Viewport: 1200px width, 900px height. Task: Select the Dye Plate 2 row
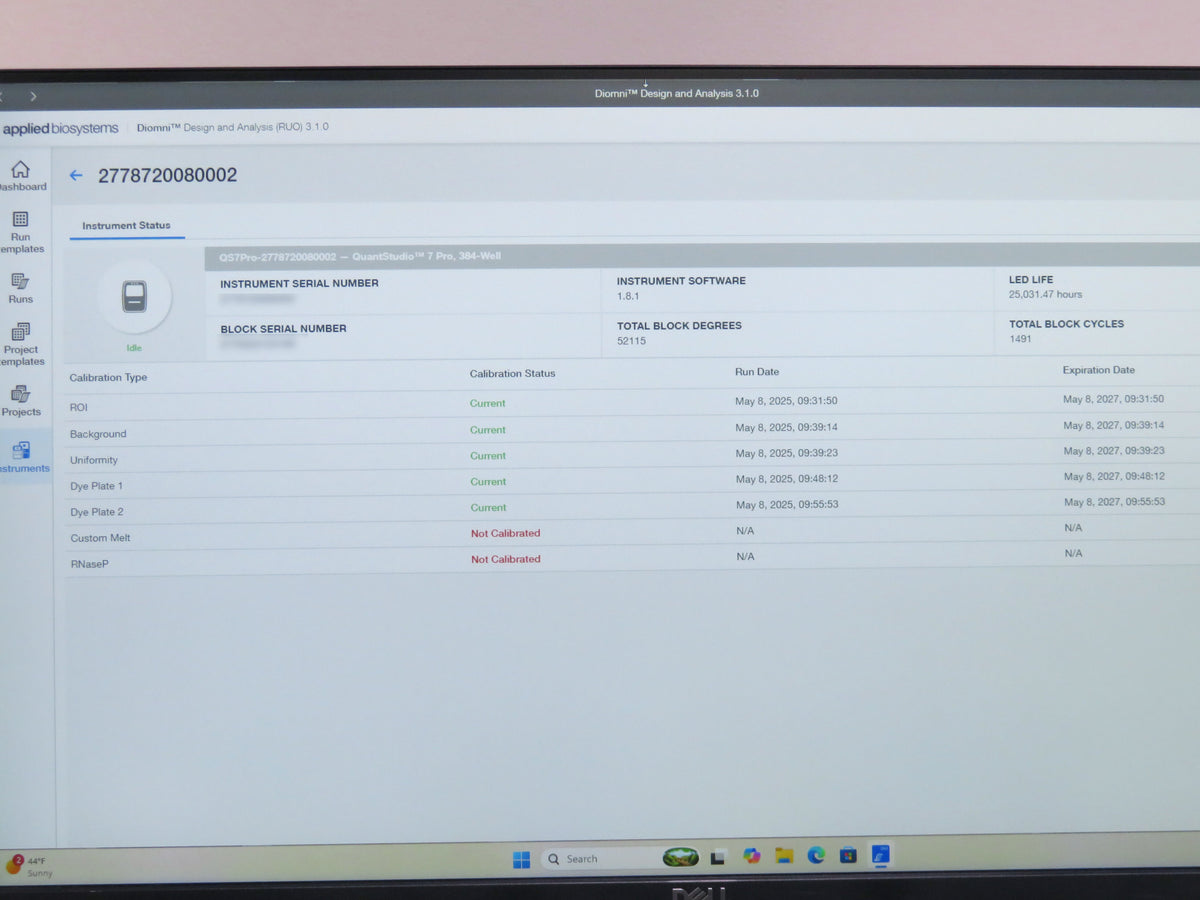tap(632, 508)
